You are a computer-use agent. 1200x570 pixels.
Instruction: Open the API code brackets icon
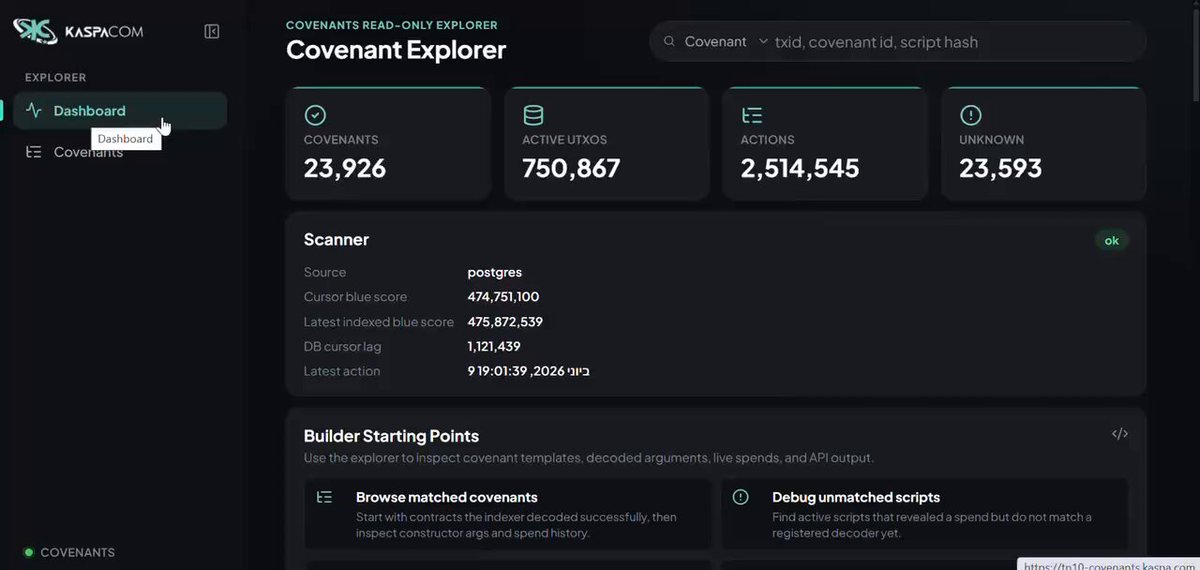coord(1120,434)
